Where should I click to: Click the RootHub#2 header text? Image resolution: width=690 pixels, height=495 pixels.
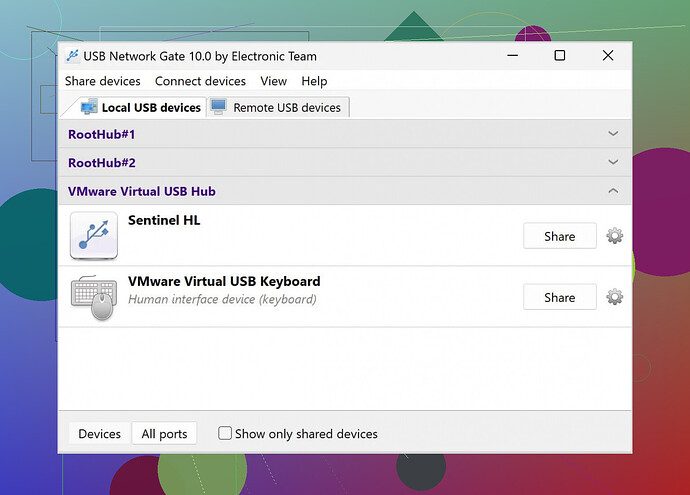click(x=102, y=163)
